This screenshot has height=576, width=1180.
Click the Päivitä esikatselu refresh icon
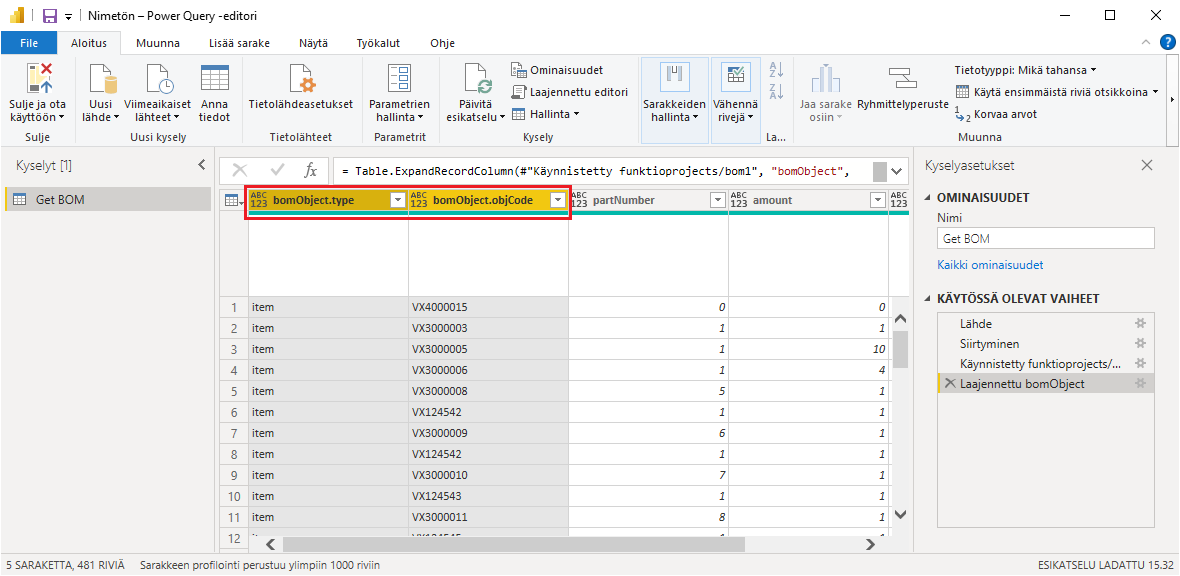[x=476, y=79]
